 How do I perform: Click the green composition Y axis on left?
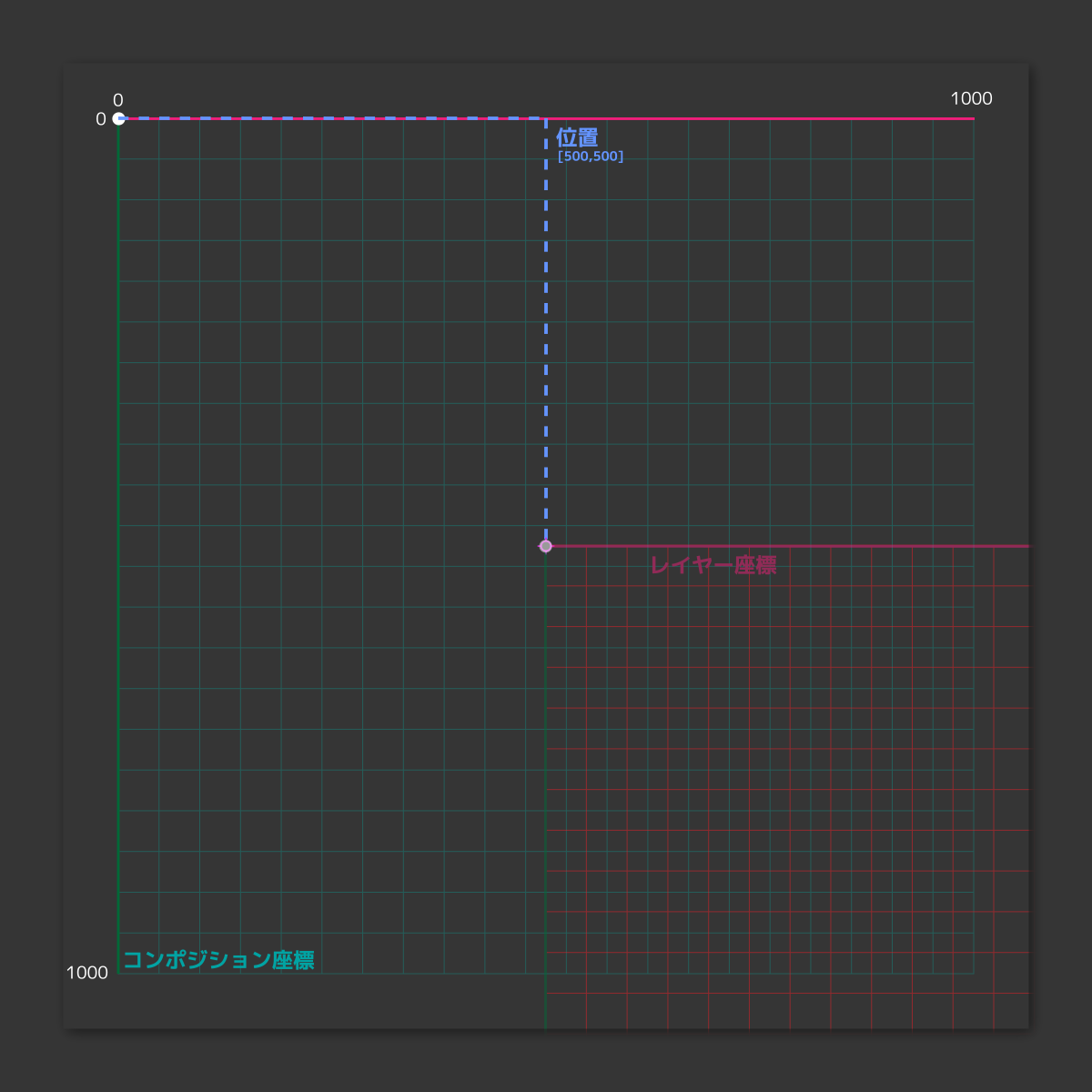pyautogui.click(x=118, y=546)
